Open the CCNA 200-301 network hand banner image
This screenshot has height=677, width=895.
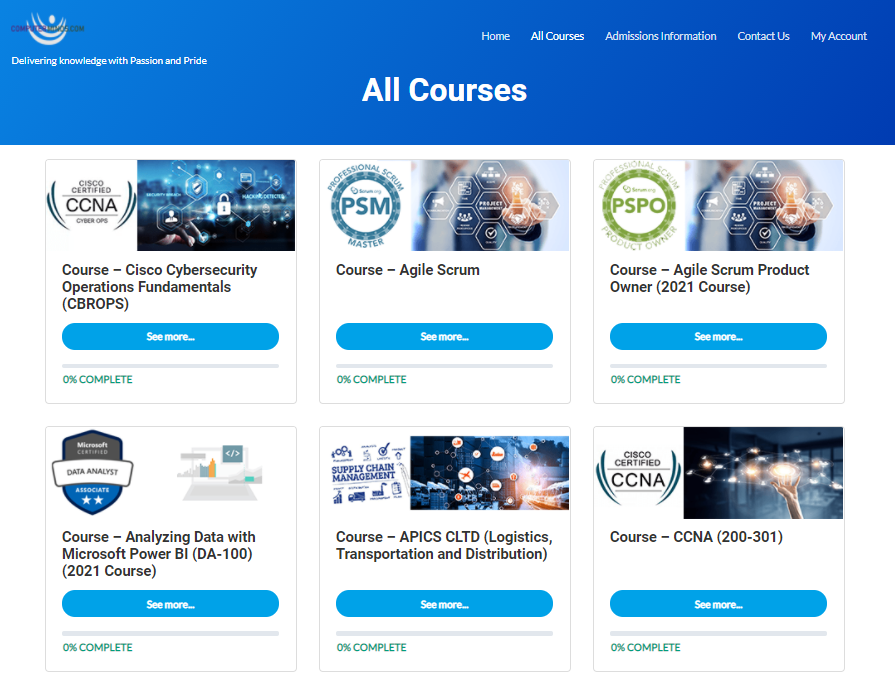(x=763, y=473)
